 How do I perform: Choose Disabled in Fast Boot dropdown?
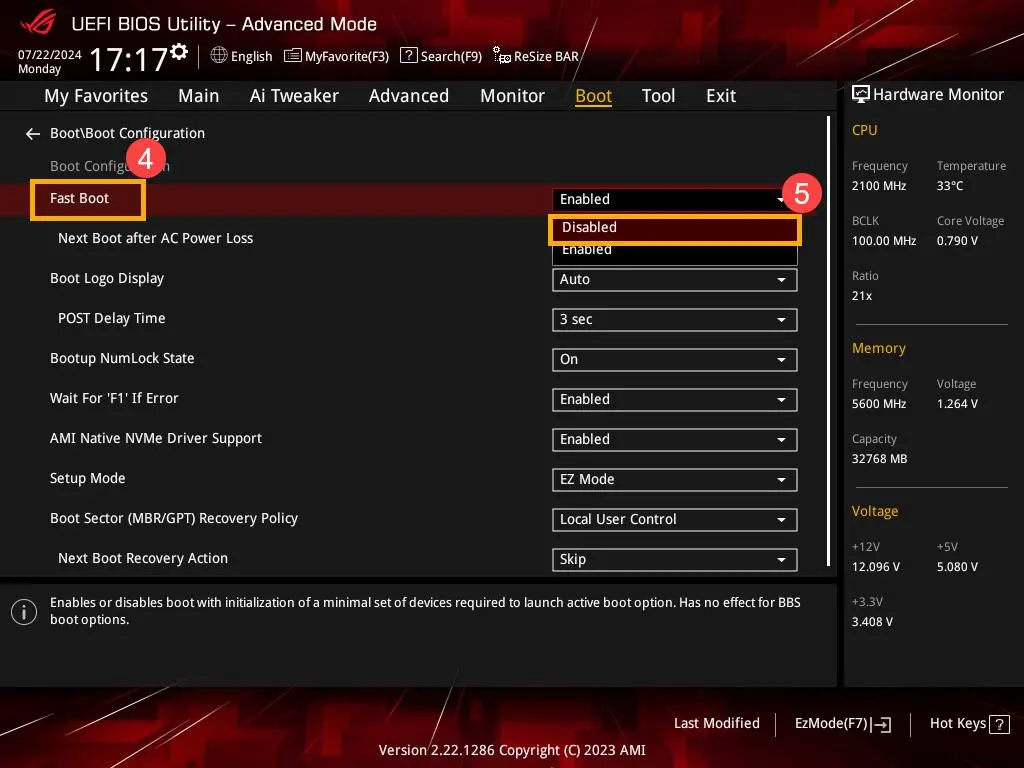pyautogui.click(x=675, y=228)
